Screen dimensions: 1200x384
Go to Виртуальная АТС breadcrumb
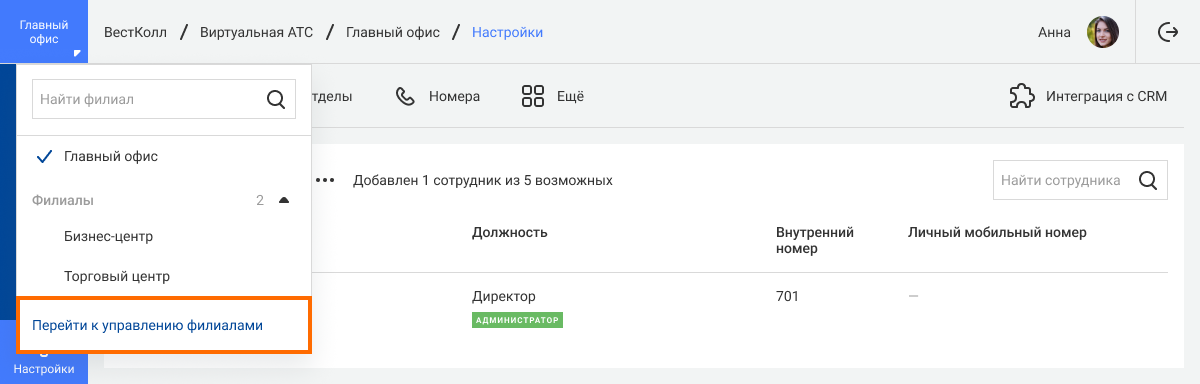point(256,32)
